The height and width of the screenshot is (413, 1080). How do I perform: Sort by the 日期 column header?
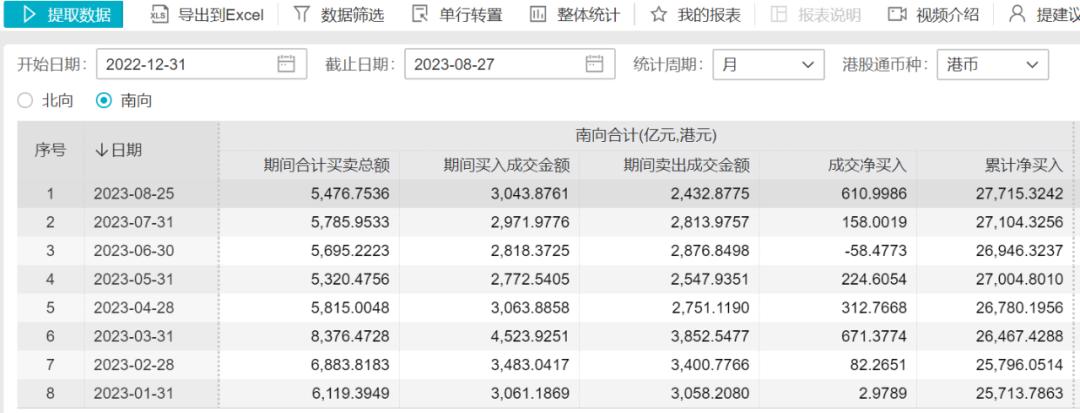pyautogui.click(x=118, y=150)
